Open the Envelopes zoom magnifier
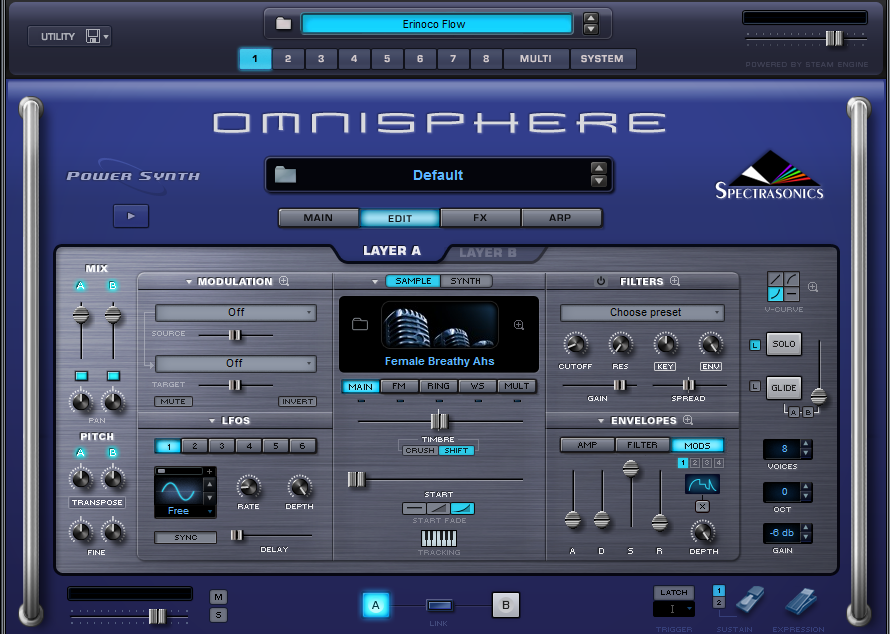Image resolution: width=890 pixels, height=634 pixels. (688, 421)
